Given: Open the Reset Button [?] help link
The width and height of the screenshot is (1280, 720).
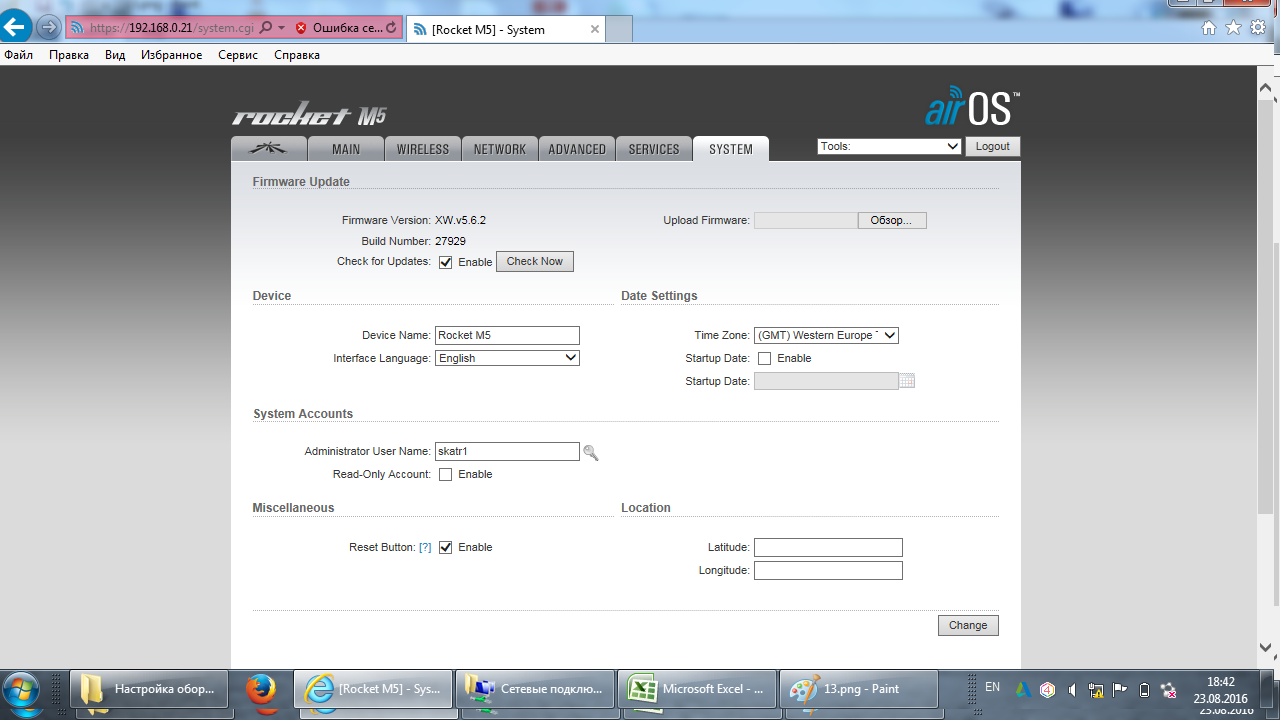Looking at the screenshot, I should pyautogui.click(x=425, y=547).
